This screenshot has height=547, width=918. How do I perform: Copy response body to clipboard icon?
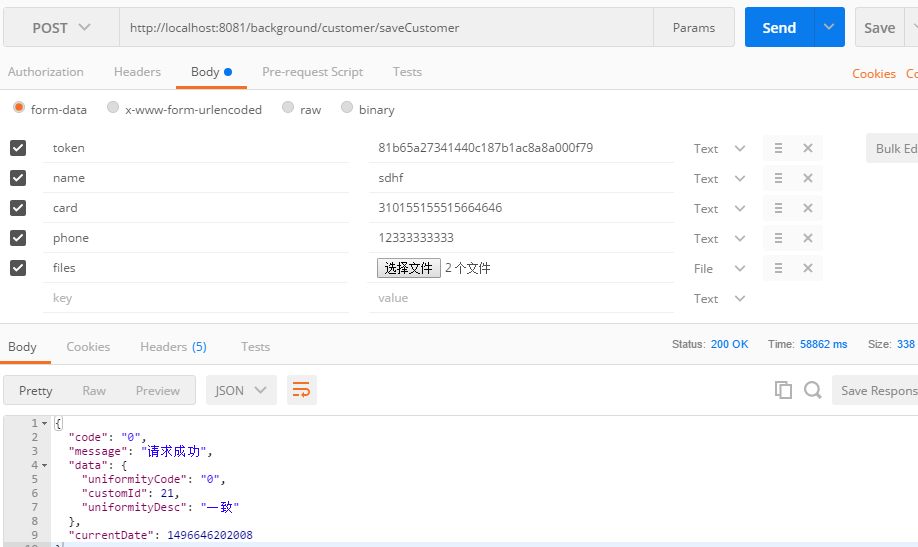click(783, 390)
